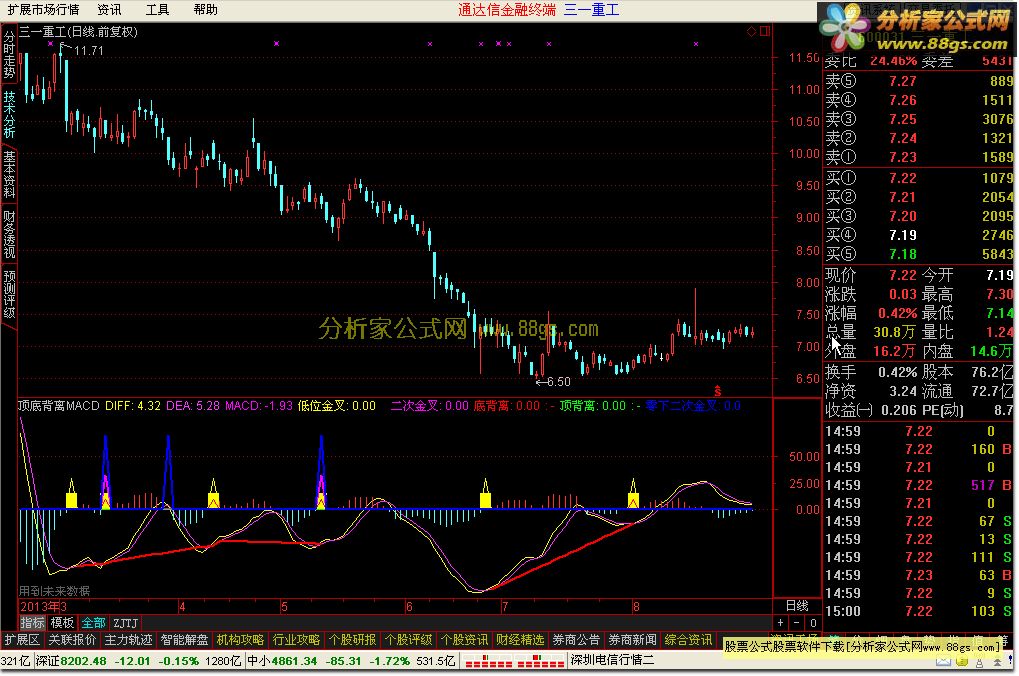The height and width of the screenshot is (676, 1019).
Task: Click the 11.71 high price label
Action: 89,51
